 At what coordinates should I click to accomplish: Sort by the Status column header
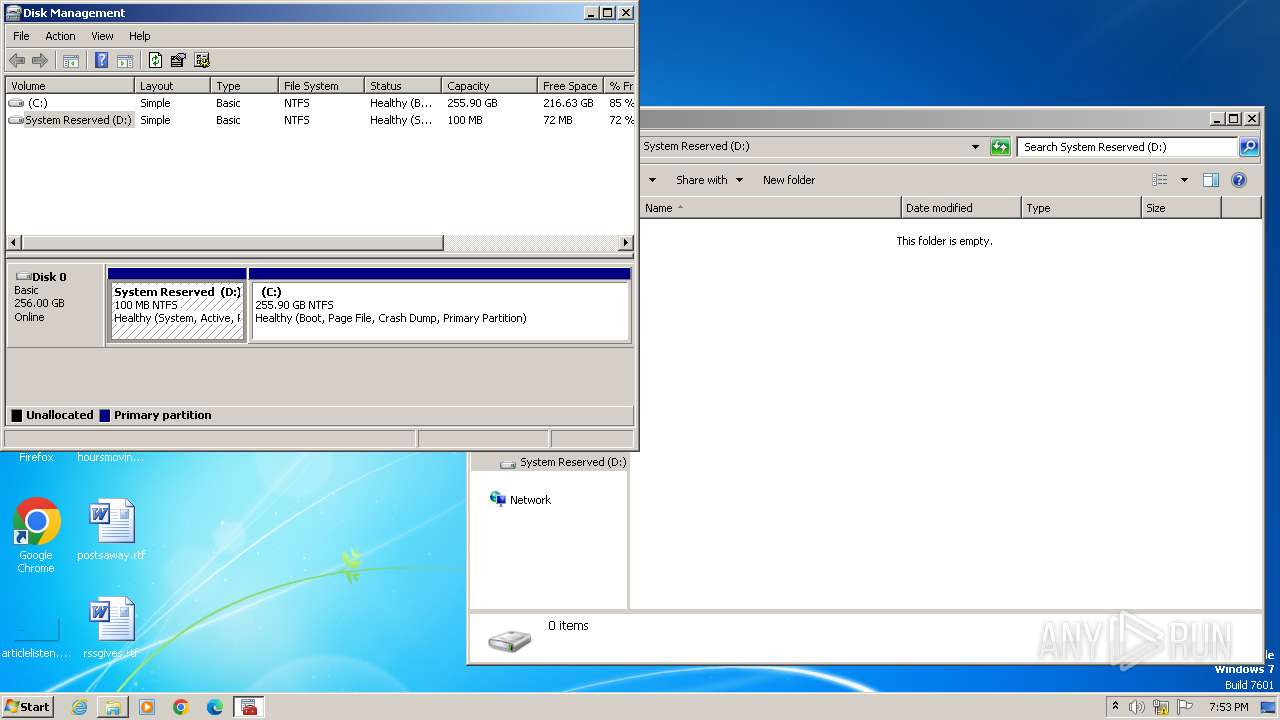pyautogui.click(x=402, y=86)
